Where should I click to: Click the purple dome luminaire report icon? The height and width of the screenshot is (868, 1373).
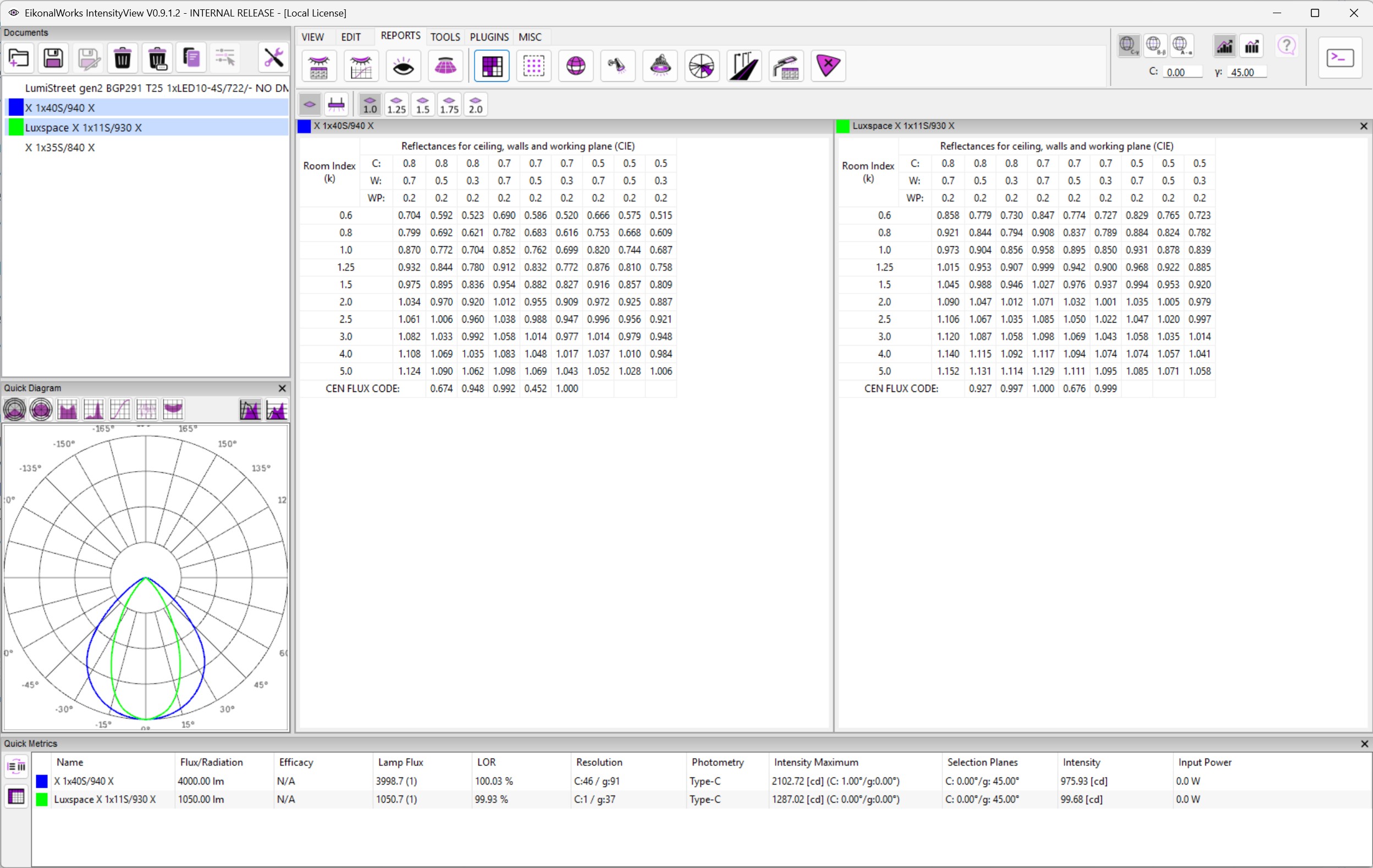pyautogui.click(x=446, y=66)
